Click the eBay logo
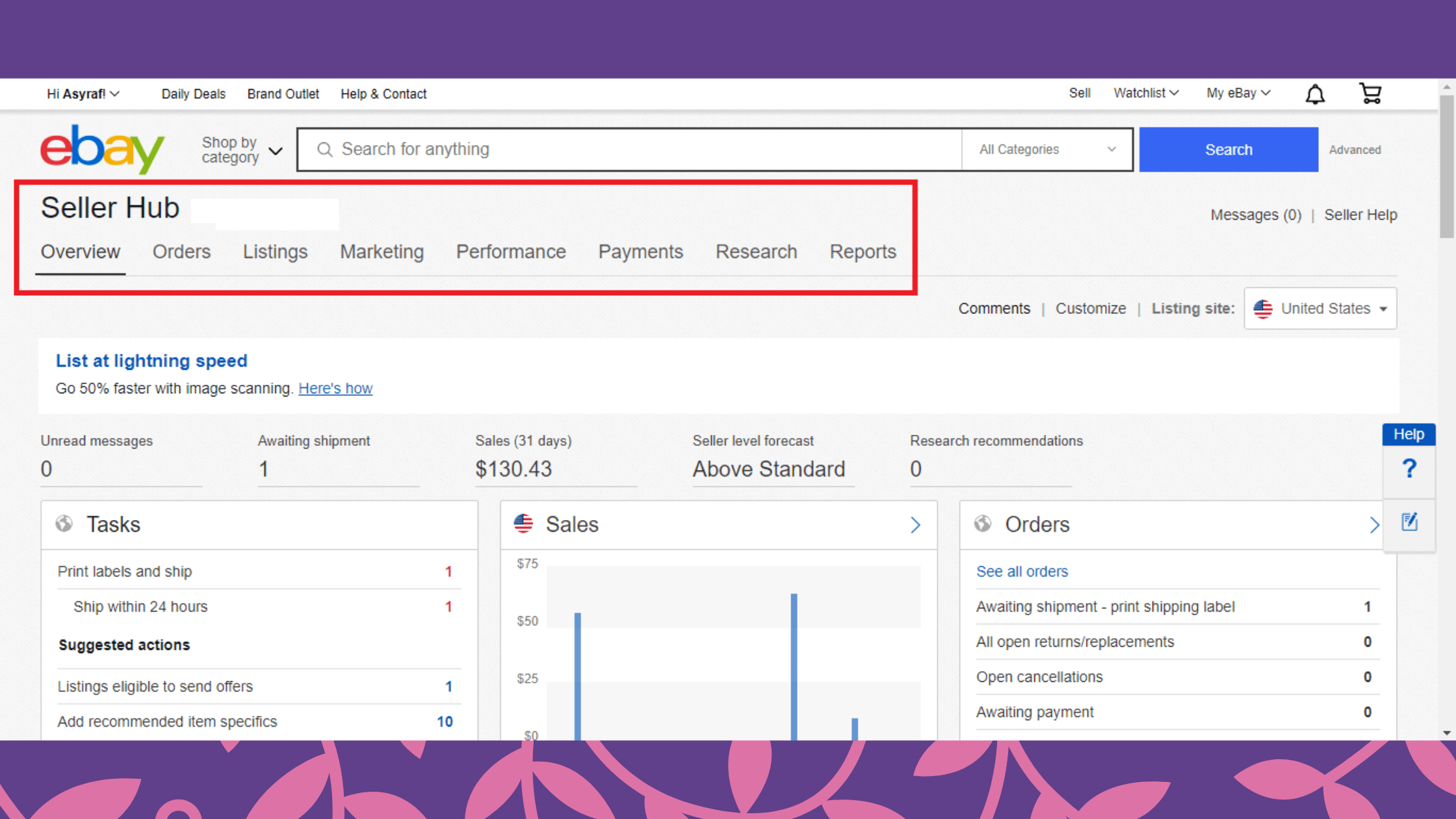Viewport: 1456px width, 819px height. [x=102, y=149]
